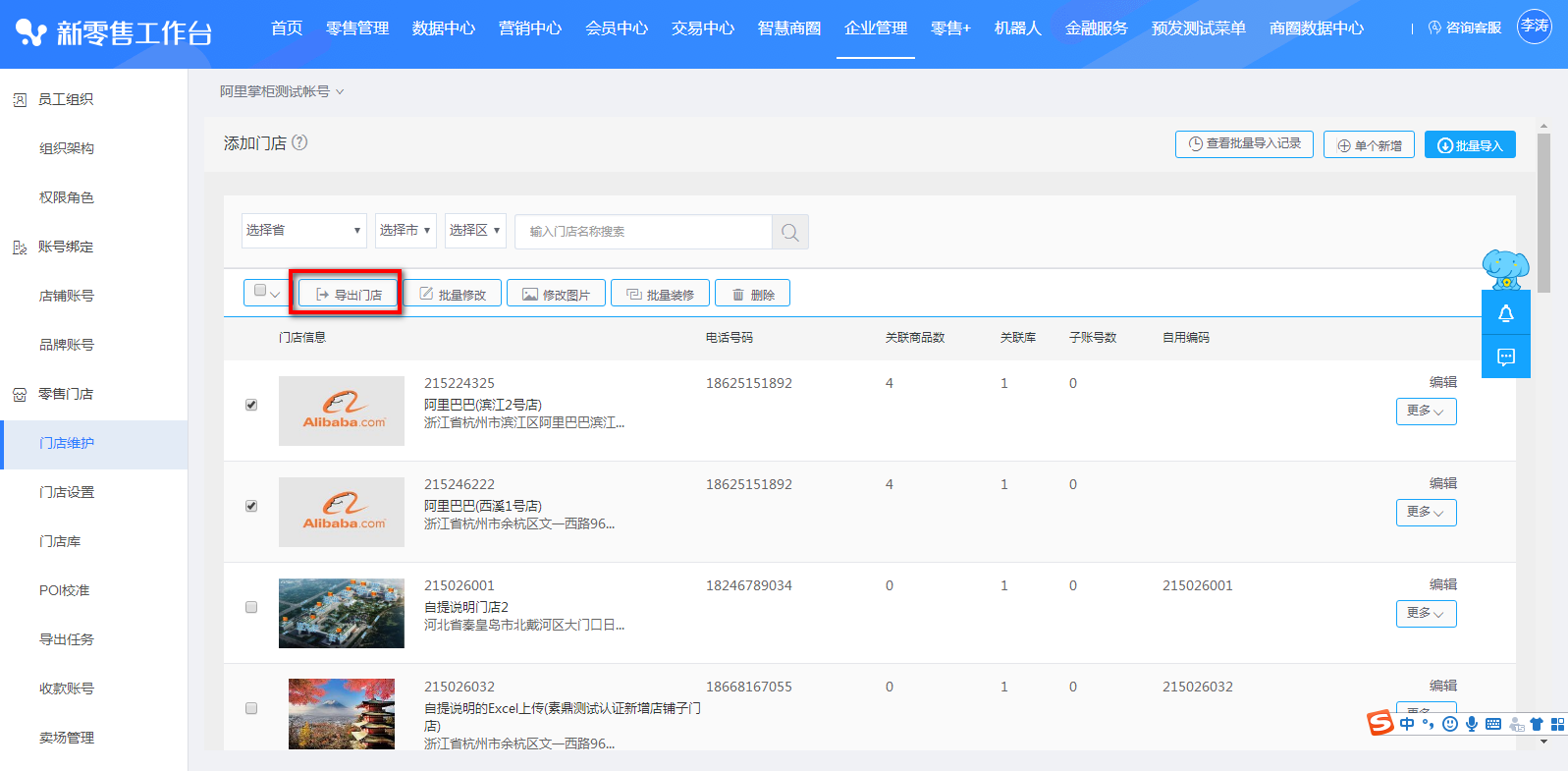Open the chat message icon
The image size is (1568, 771).
coord(1505,357)
